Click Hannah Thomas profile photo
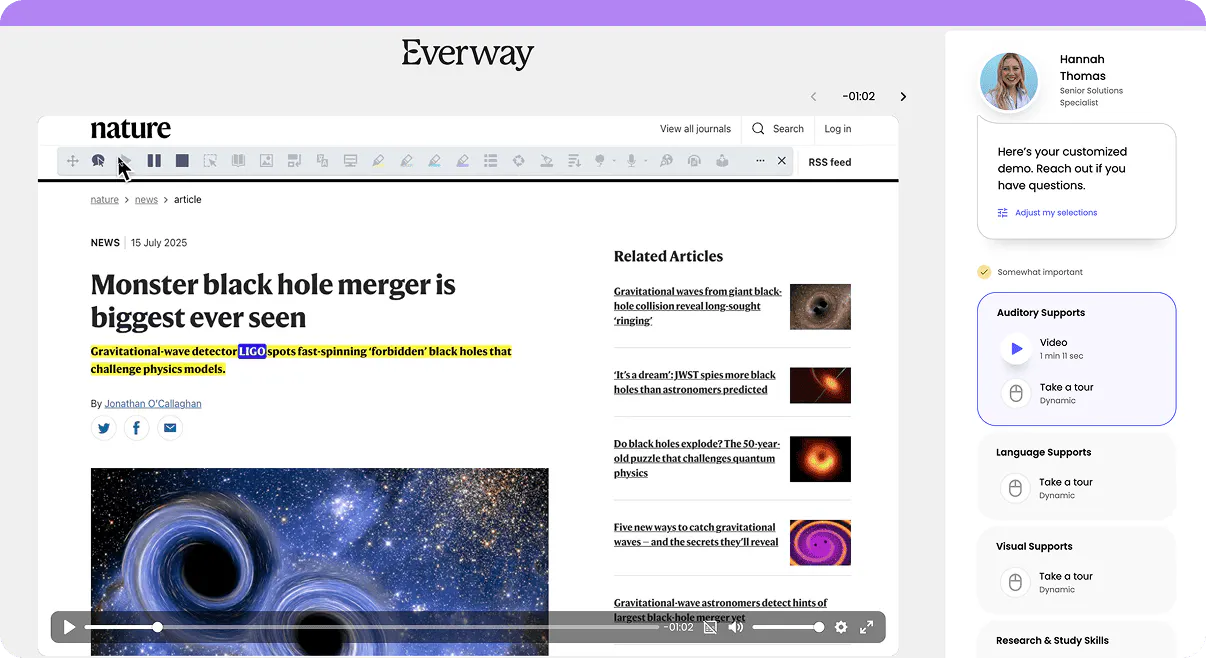 tap(1009, 82)
